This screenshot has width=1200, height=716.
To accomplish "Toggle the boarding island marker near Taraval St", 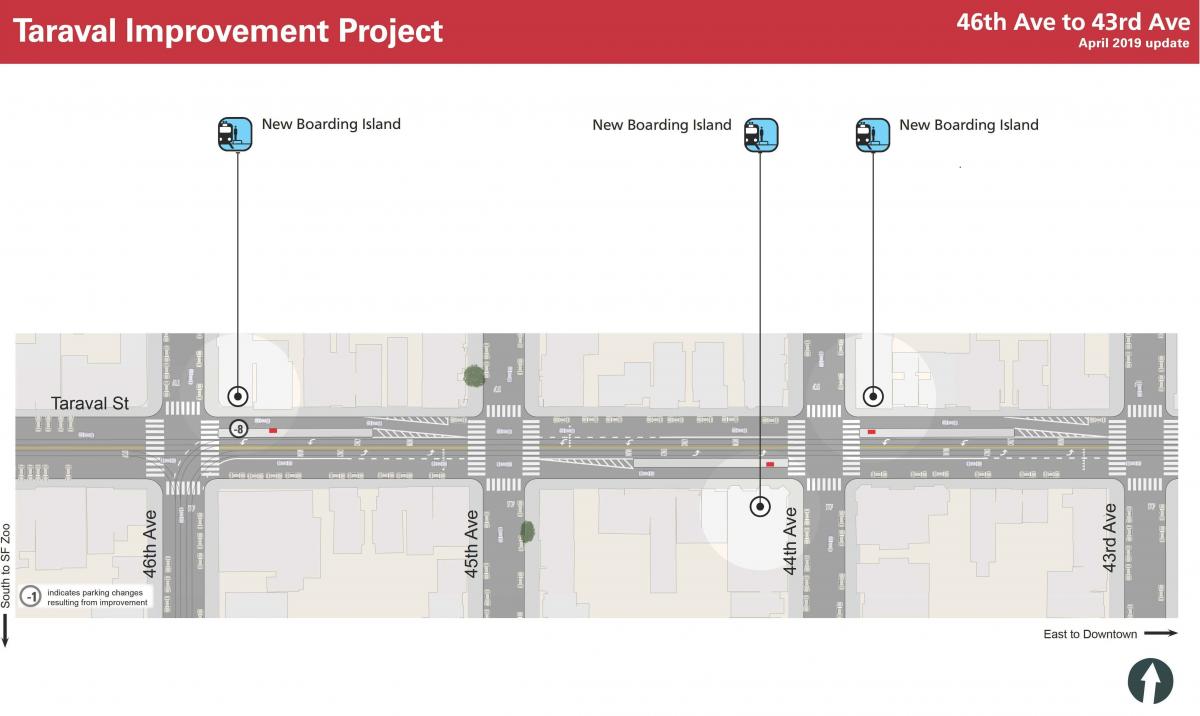I will click(236, 394).
